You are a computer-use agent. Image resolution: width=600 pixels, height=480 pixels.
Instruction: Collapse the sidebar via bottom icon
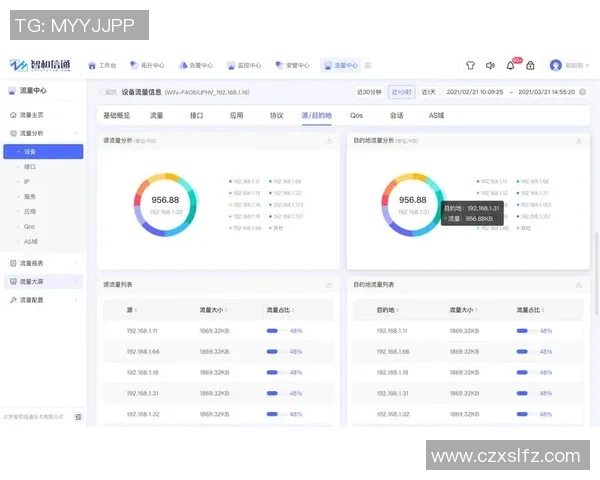(x=78, y=416)
